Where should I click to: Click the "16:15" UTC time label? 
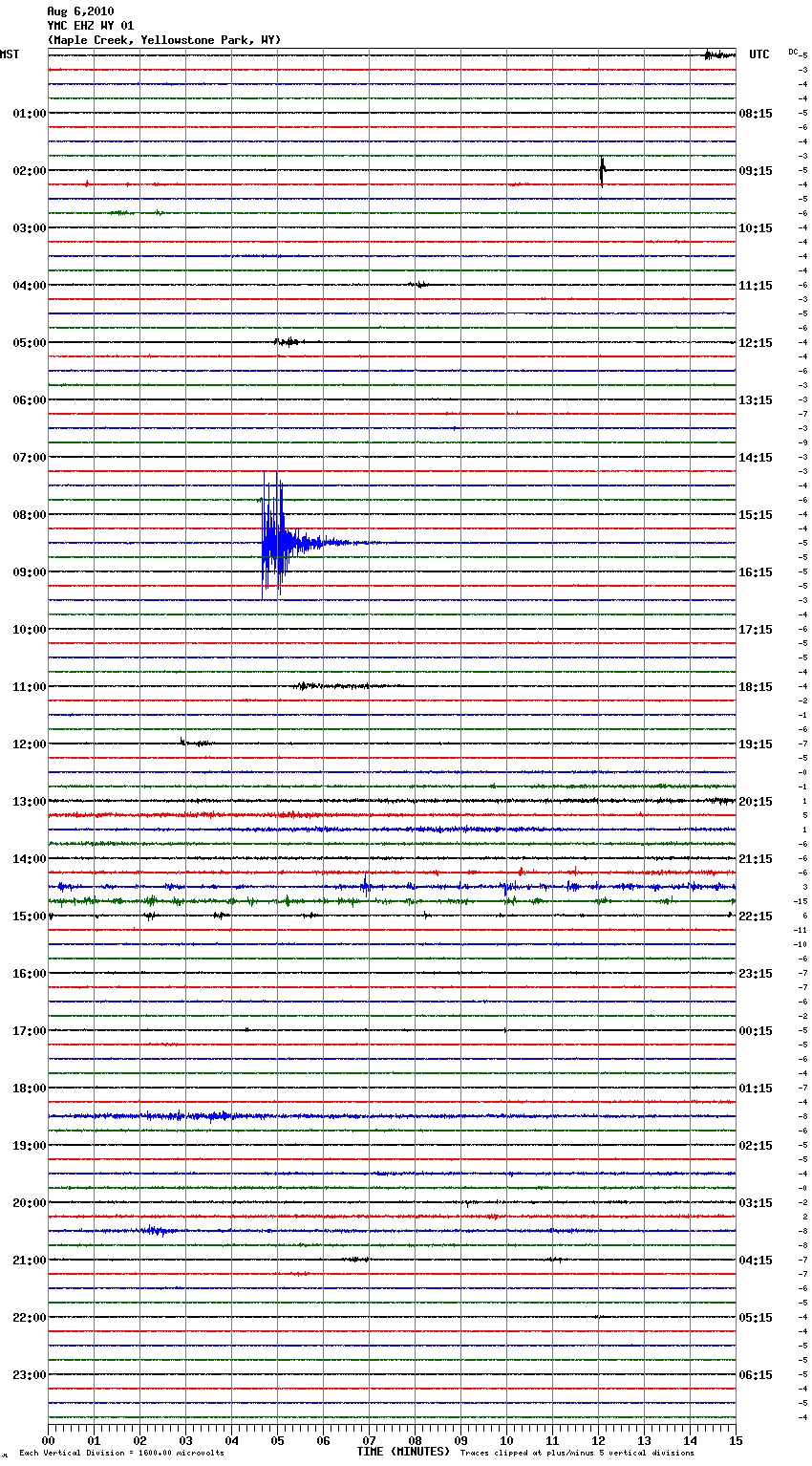pos(756,572)
